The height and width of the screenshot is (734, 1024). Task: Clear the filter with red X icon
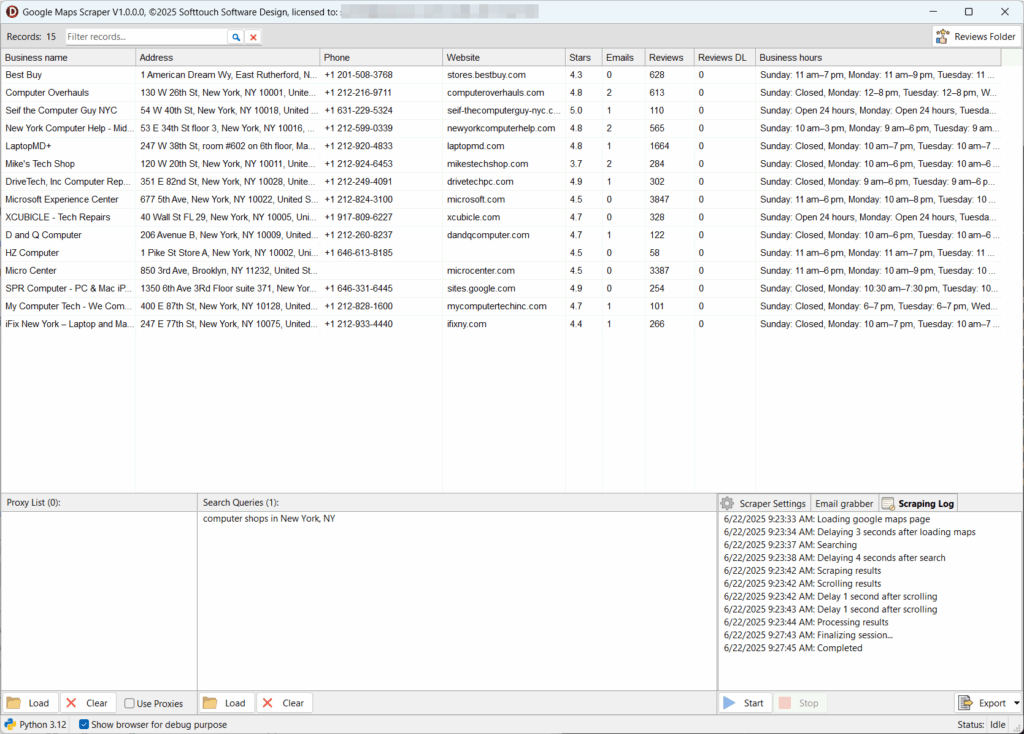[x=253, y=37]
